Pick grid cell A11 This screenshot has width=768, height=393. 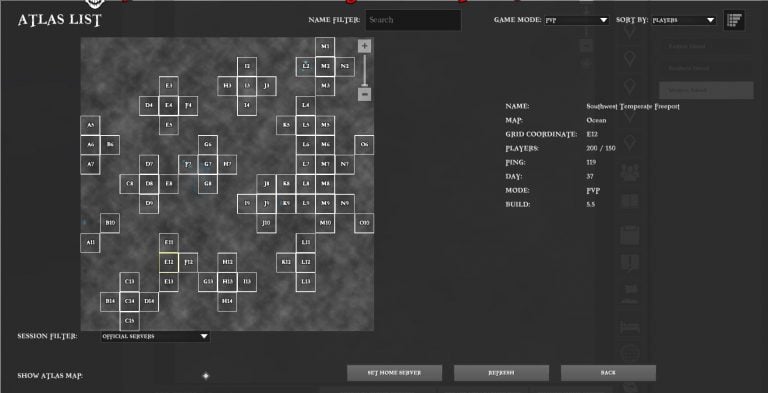(90, 243)
